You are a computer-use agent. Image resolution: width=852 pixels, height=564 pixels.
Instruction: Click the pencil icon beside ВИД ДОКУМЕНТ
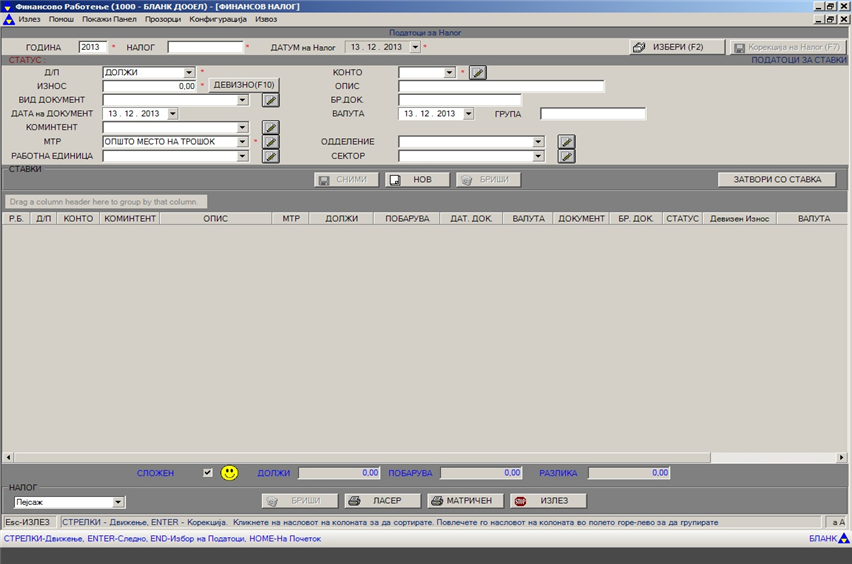tap(270, 100)
